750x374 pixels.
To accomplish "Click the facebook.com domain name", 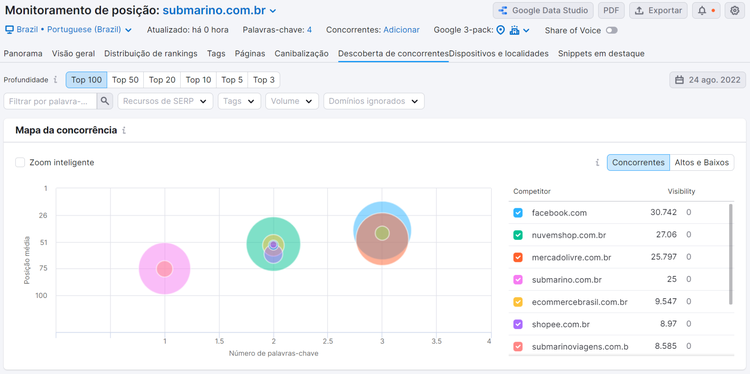I will pos(559,213).
